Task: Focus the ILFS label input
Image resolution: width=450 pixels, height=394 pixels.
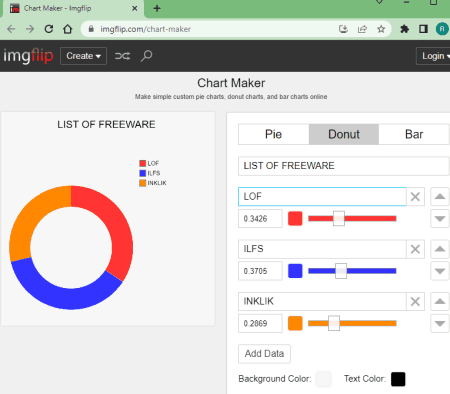Action: click(322, 249)
